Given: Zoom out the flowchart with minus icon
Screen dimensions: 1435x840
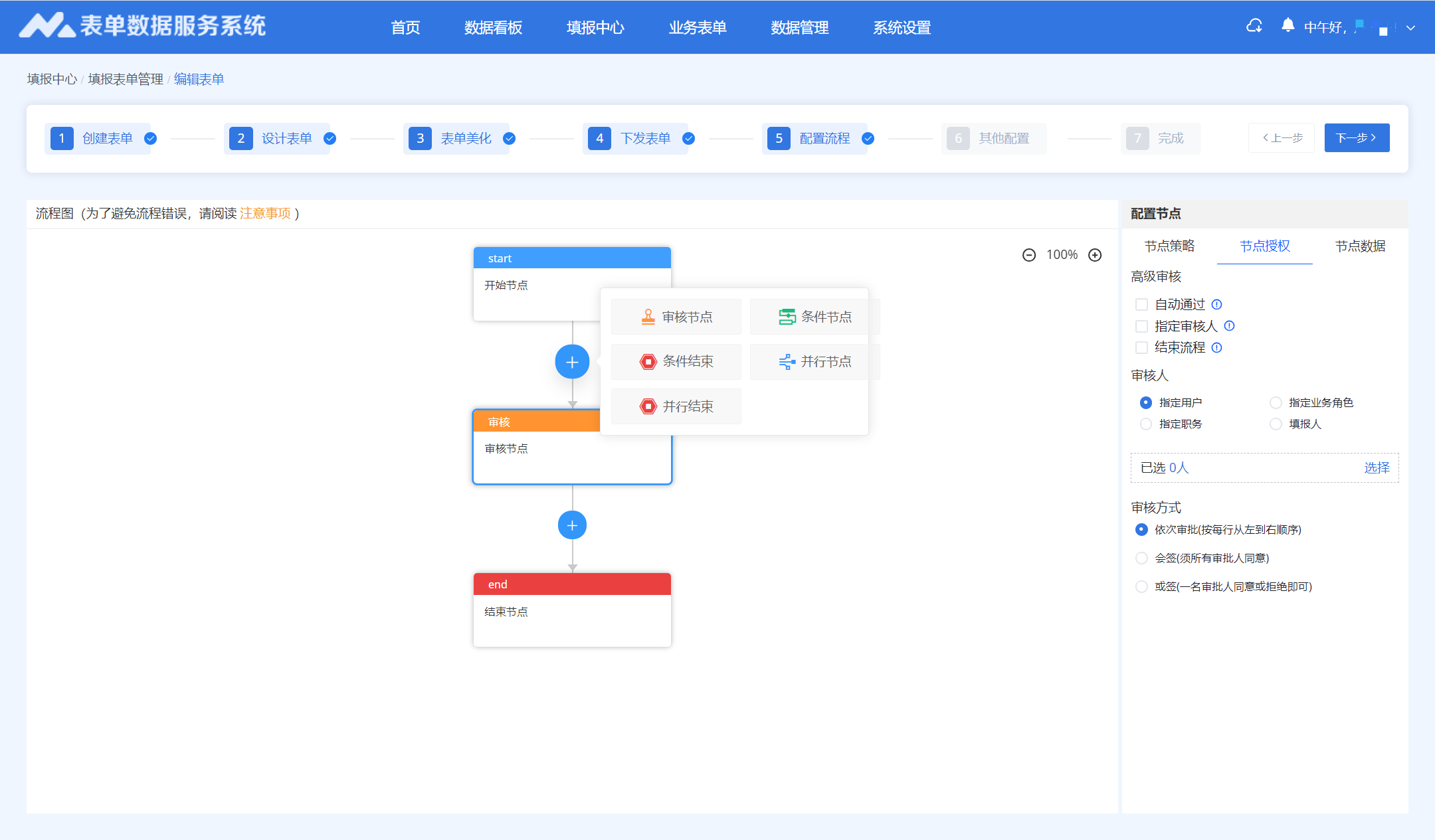Looking at the screenshot, I should pos(1029,255).
